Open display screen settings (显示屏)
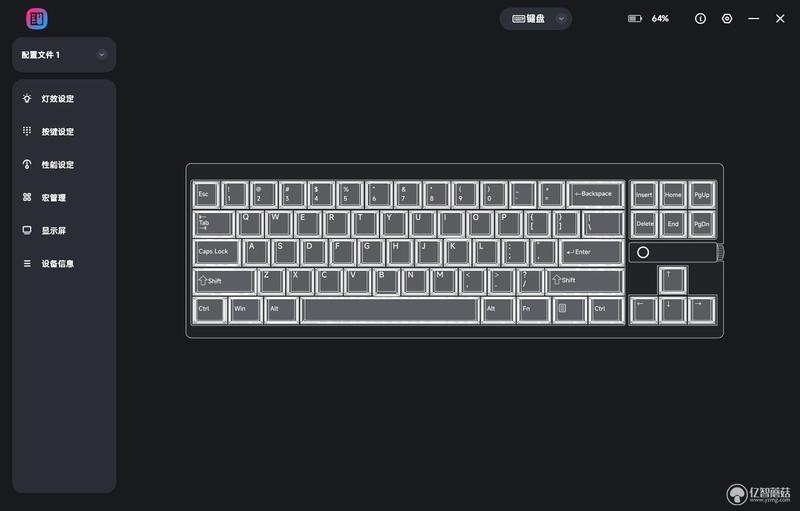Screen dimensions: 800x511 [44, 231]
